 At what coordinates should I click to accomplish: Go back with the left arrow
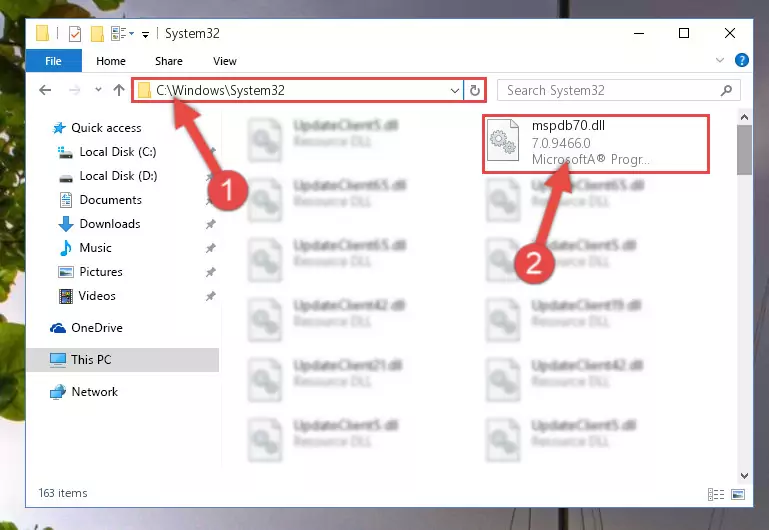[x=45, y=90]
